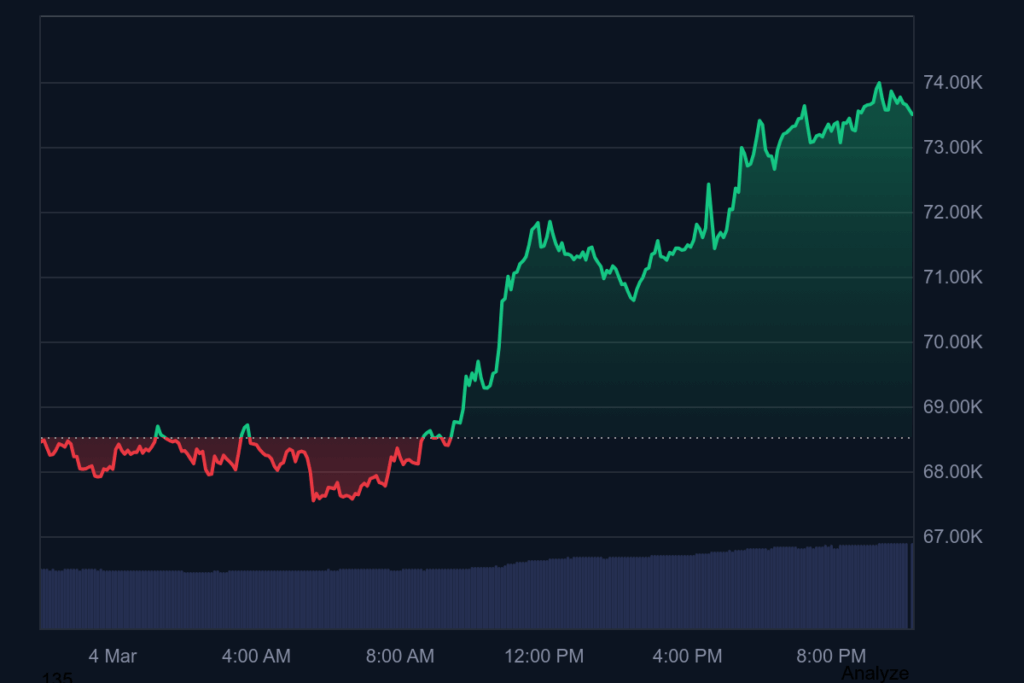Screen dimensions: 1024x683
Task: Select the 67.00K price axis label
Action: (952, 537)
